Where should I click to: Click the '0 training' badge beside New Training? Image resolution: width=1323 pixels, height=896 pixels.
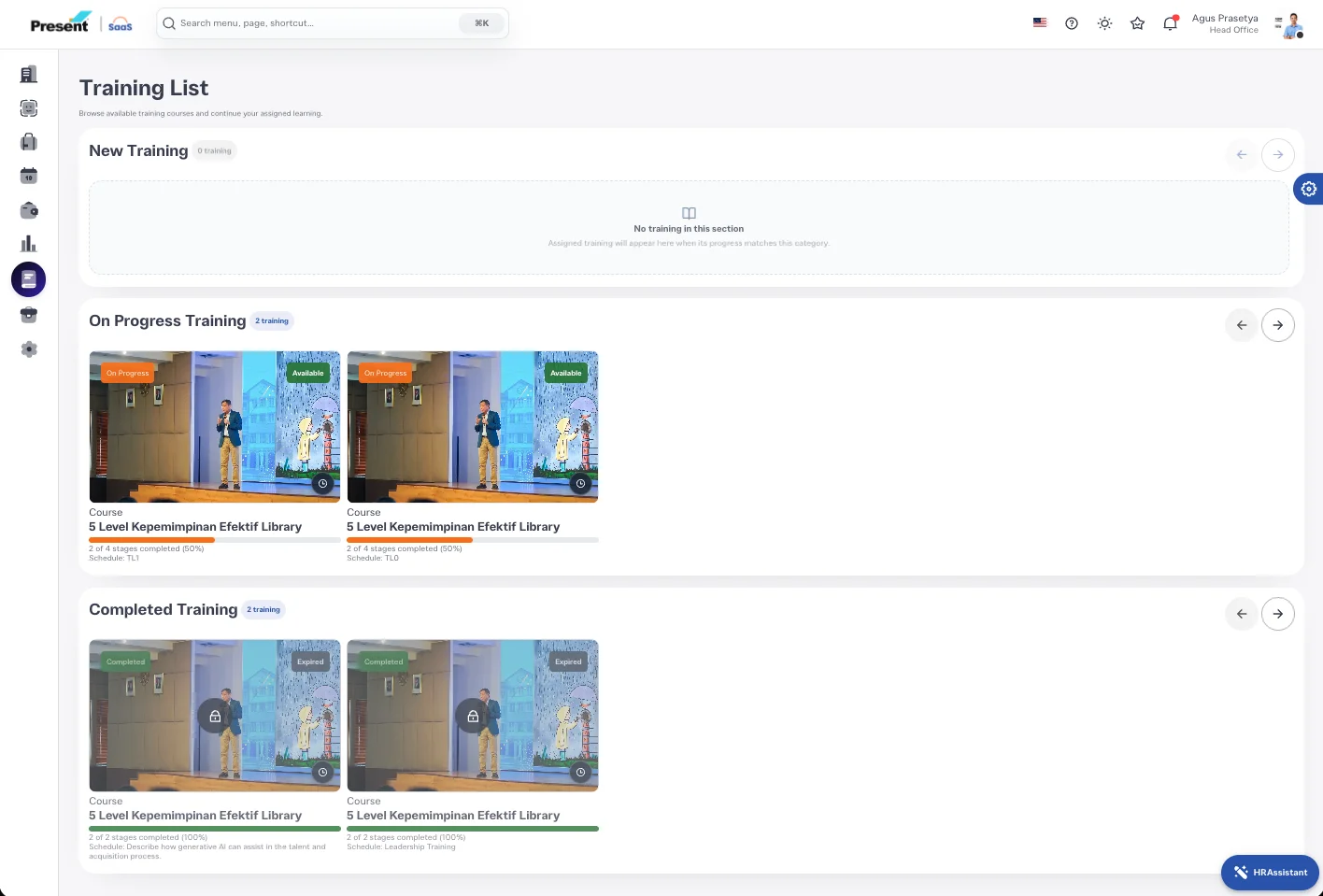pos(215,151)
